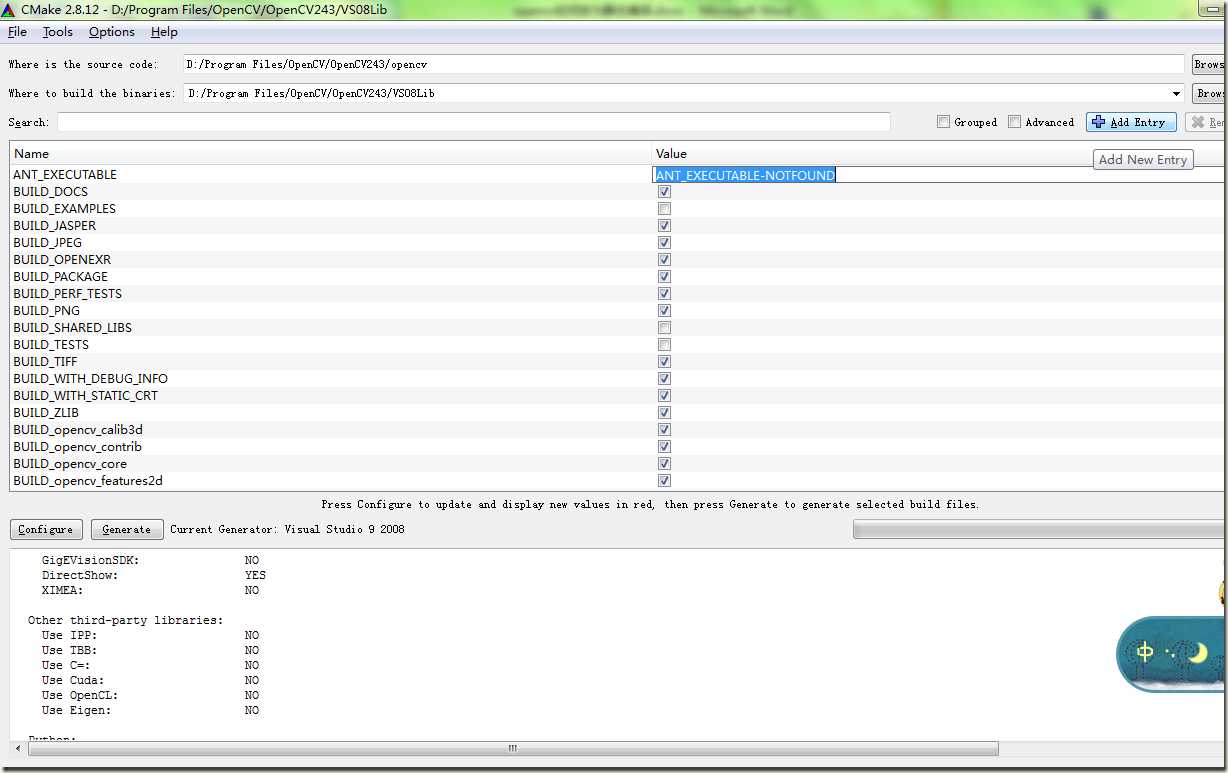Uncheck the BUILD_OPENEXR checkbox
The image size is (1228, 773).
(x=664, y=260)
